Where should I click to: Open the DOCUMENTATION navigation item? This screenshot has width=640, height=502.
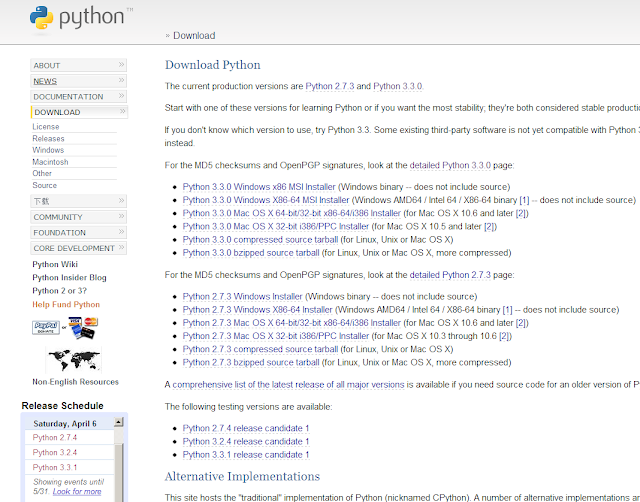78,96
